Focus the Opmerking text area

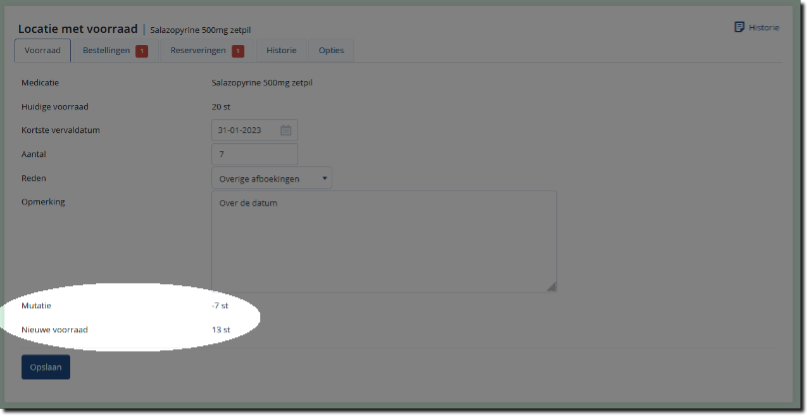[x=383, y=242]
